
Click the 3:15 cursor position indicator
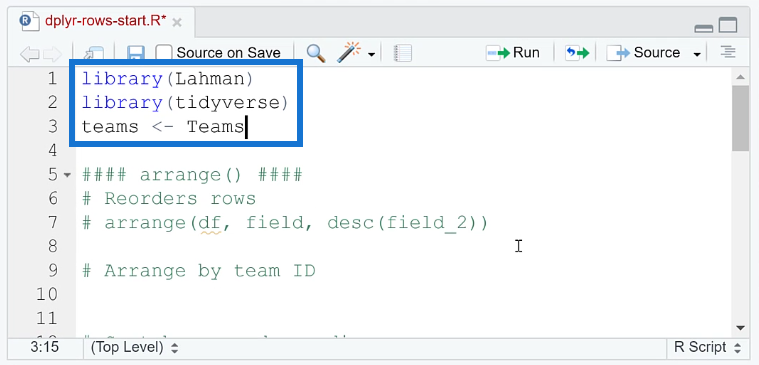coord(44,347)
